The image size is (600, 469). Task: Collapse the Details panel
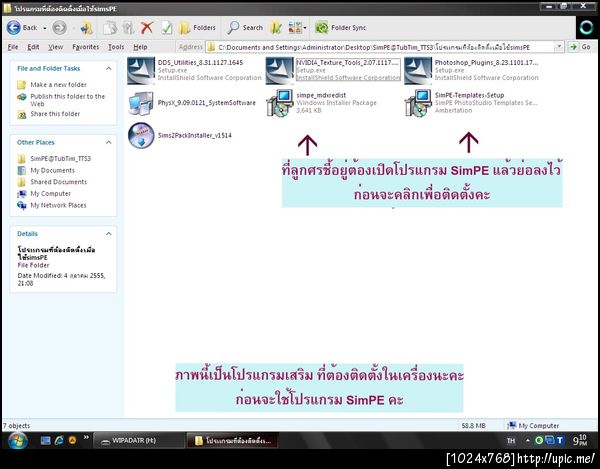[x=109, y=234]
